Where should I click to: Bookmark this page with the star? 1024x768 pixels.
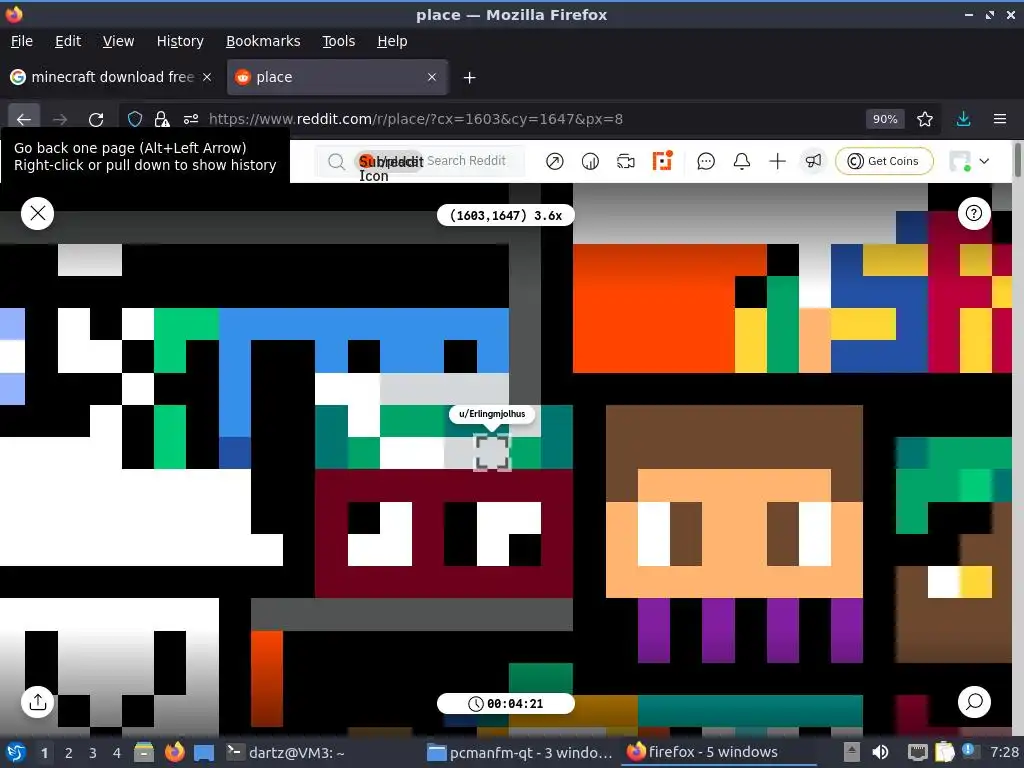click(x=924, y=119)
